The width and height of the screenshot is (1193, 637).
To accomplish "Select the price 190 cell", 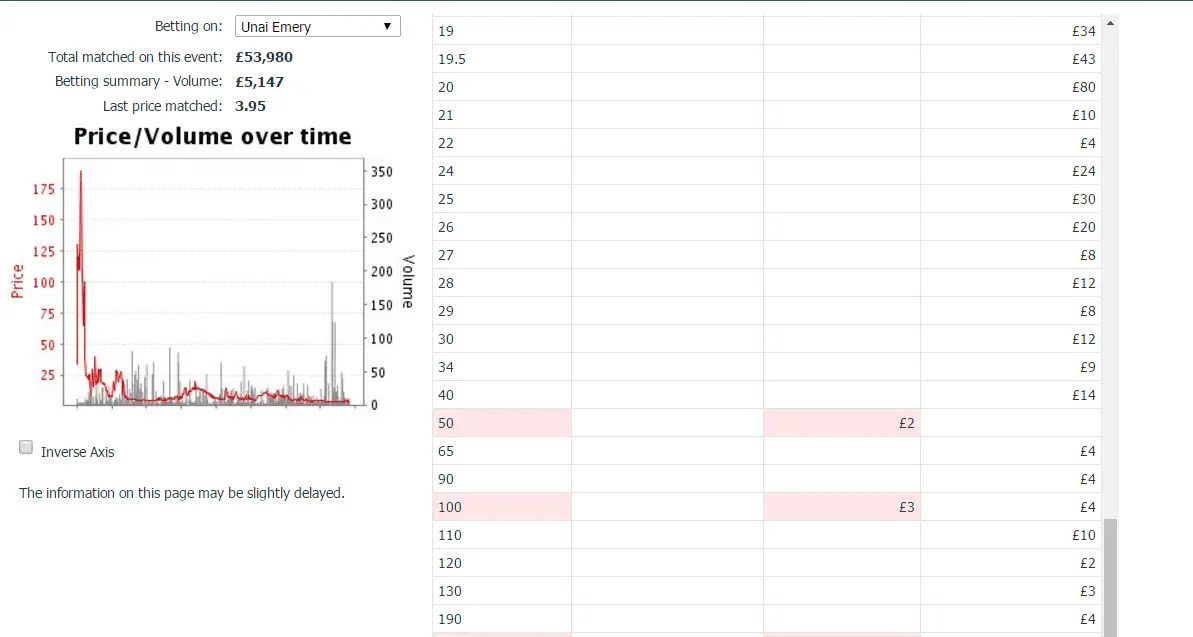I will click(501, 619).
